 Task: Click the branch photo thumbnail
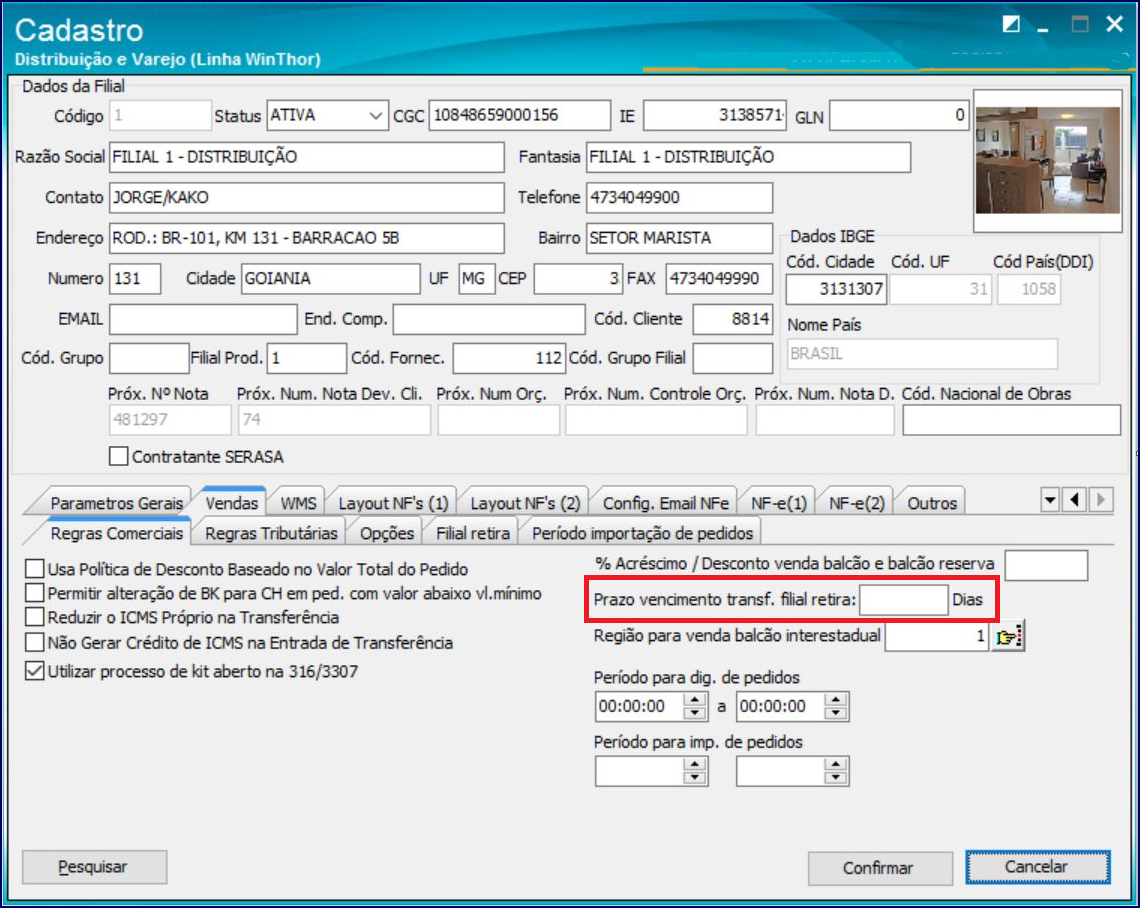pyautogui.click(x=1048, y=160)
